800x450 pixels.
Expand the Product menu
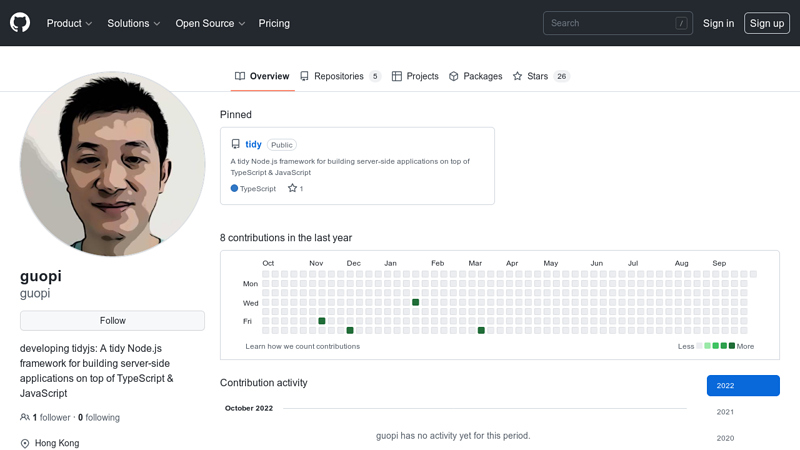[69, 23]
